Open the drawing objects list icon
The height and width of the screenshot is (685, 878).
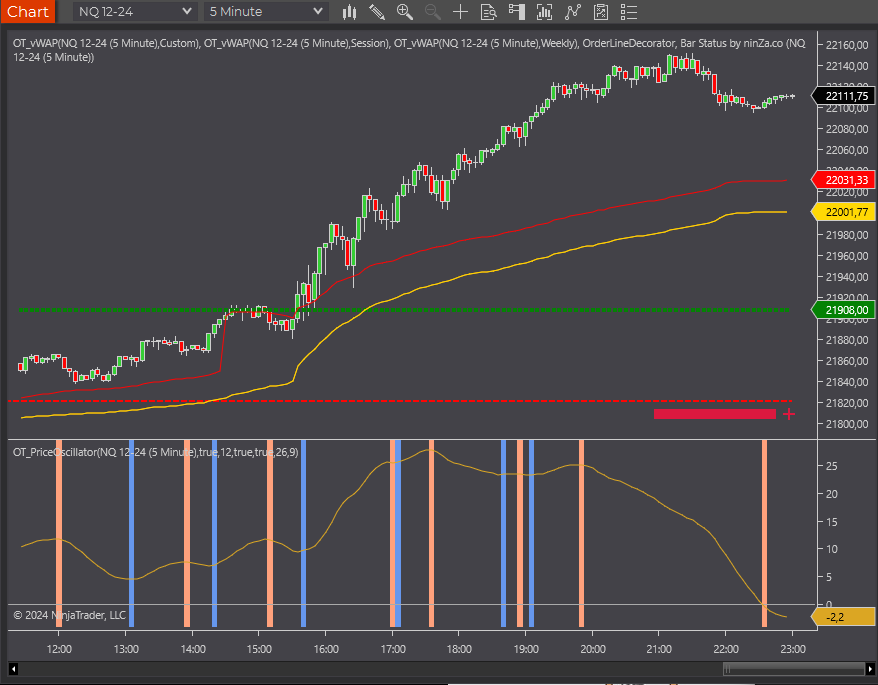click(x=629, y=12)
